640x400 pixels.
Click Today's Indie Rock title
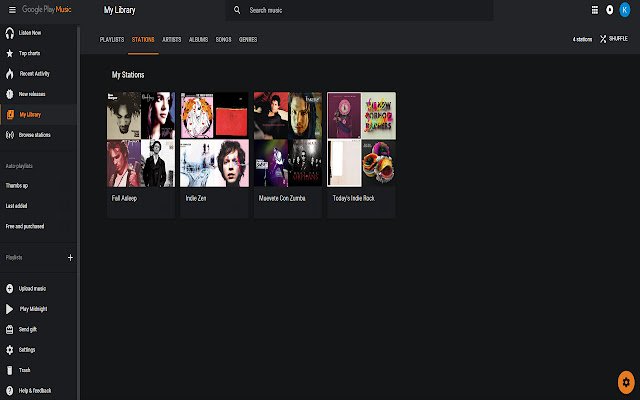(x=353, y=198)
